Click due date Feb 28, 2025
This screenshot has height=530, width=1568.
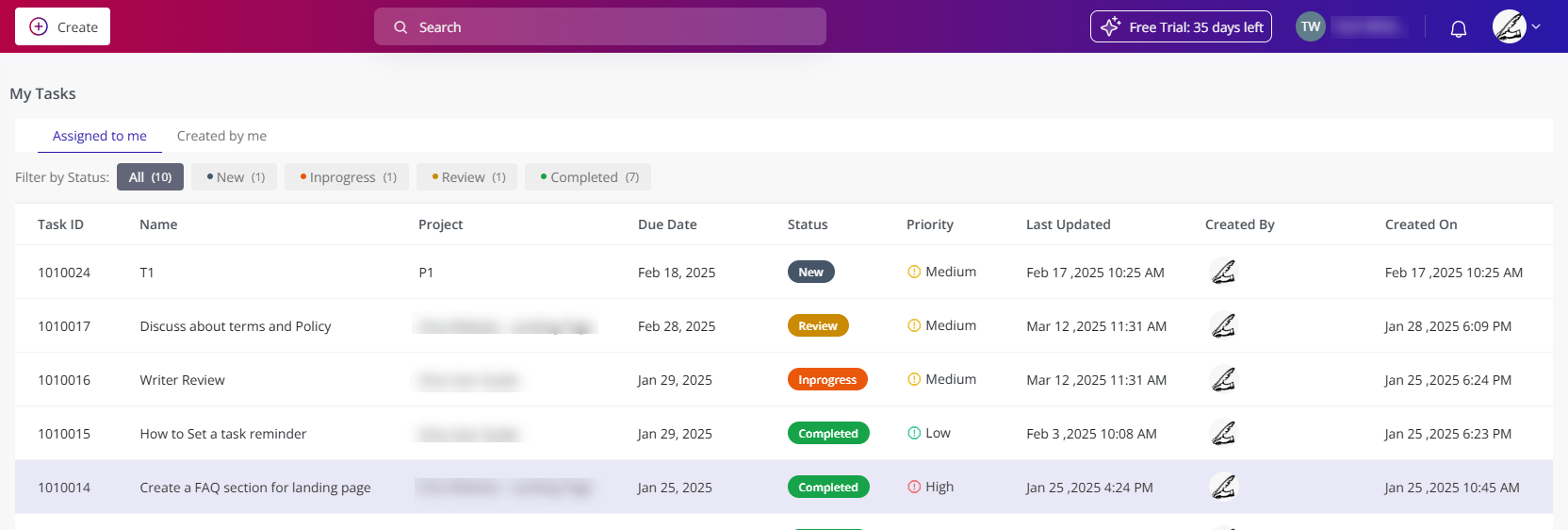click(x=677, y=326)
